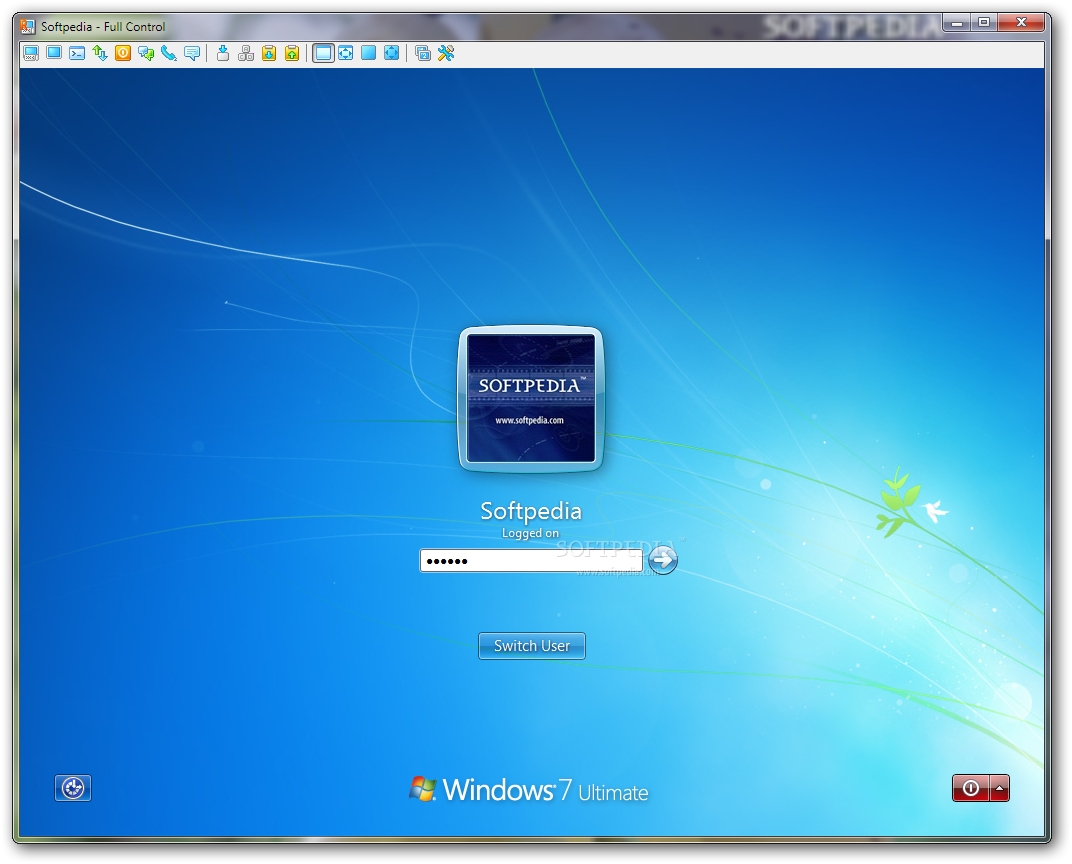
Task: Get remote clipboard (down arrow clipboard)
Action: pos(269,53)
